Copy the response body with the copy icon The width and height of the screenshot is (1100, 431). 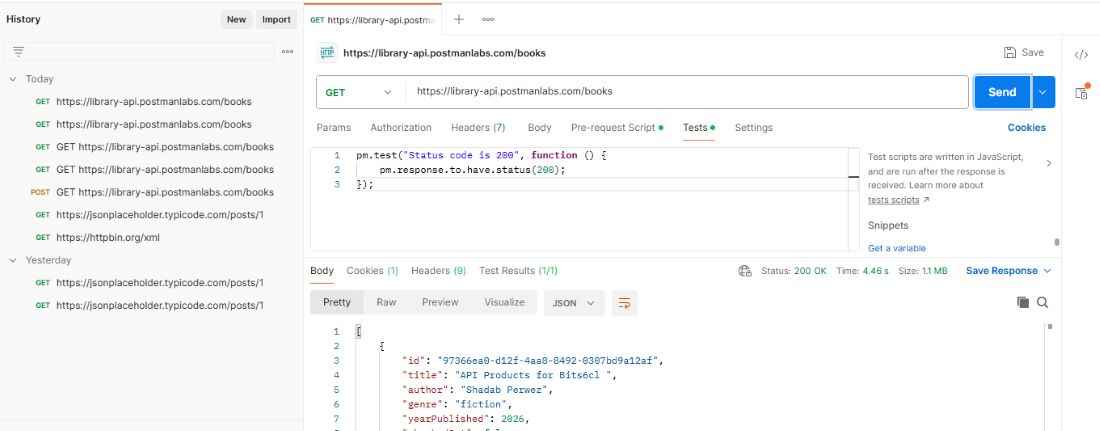(1023, 303)
